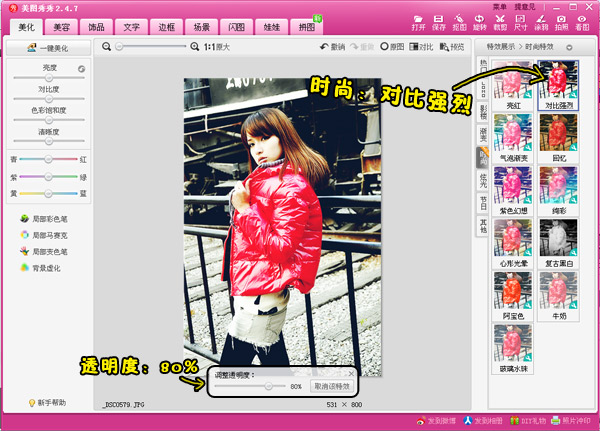Apply the 亮红 effect thumbnail
Screen dimensions: 600x431
[513, 85]
